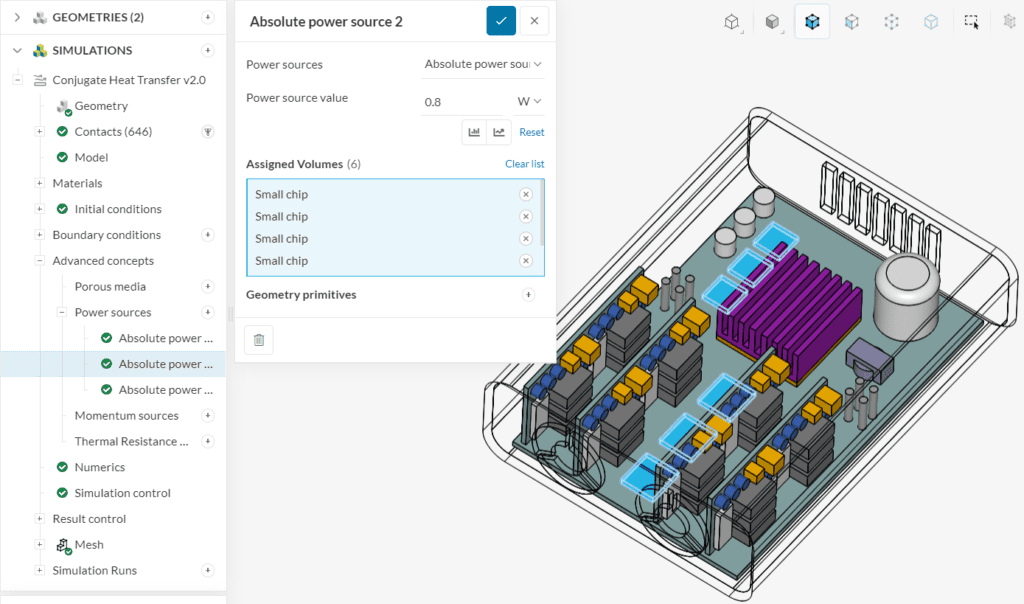This screenshot has height=604, width=1024.
Task: Remove the first Small chip from list
Action: tap(525, 195)
